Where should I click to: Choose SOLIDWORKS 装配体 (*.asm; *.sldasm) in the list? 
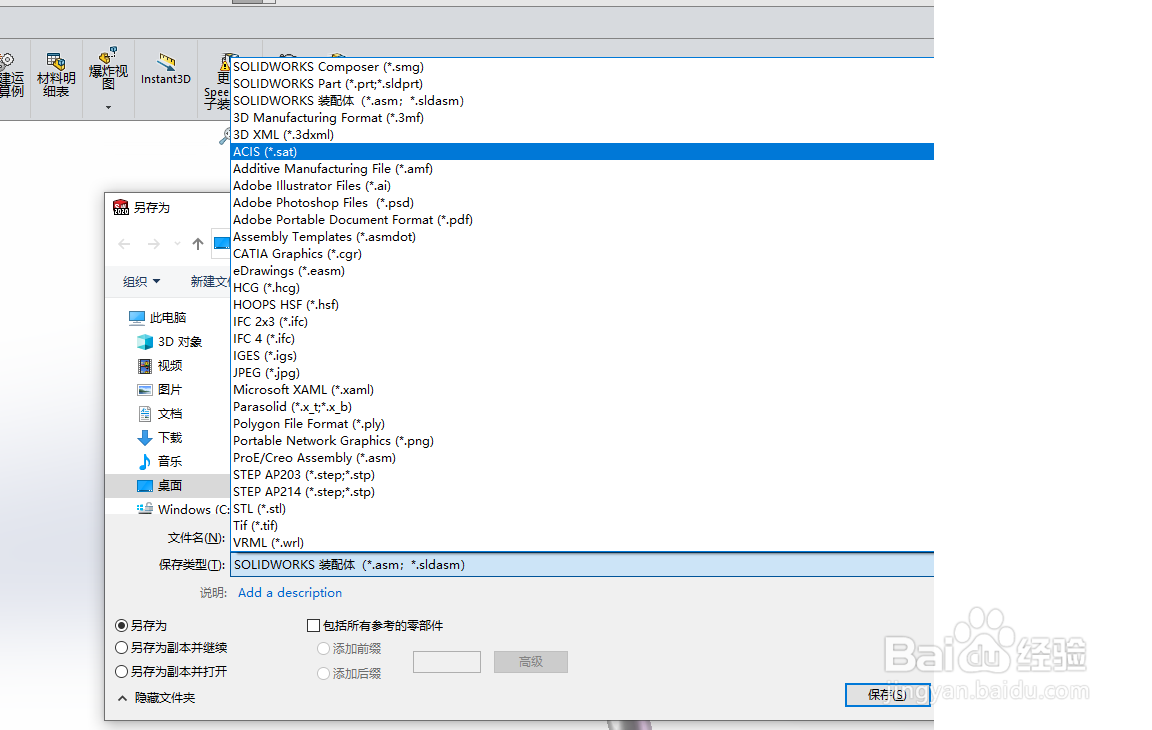[582, 101]
